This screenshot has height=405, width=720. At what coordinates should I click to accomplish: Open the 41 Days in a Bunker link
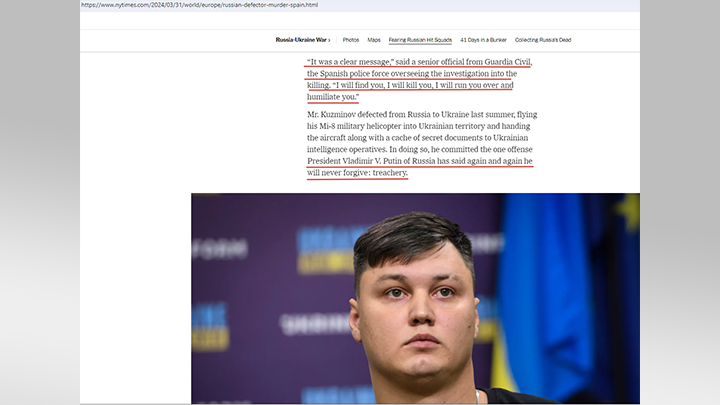(483, 40)
